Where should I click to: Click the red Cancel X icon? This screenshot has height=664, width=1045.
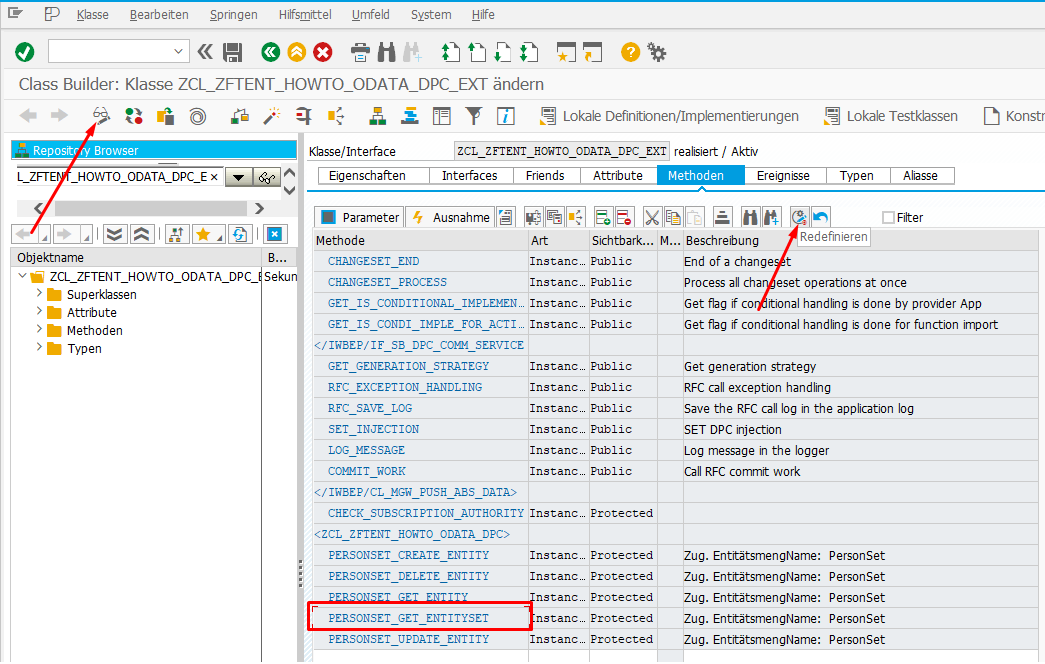[x=323, y=52]
